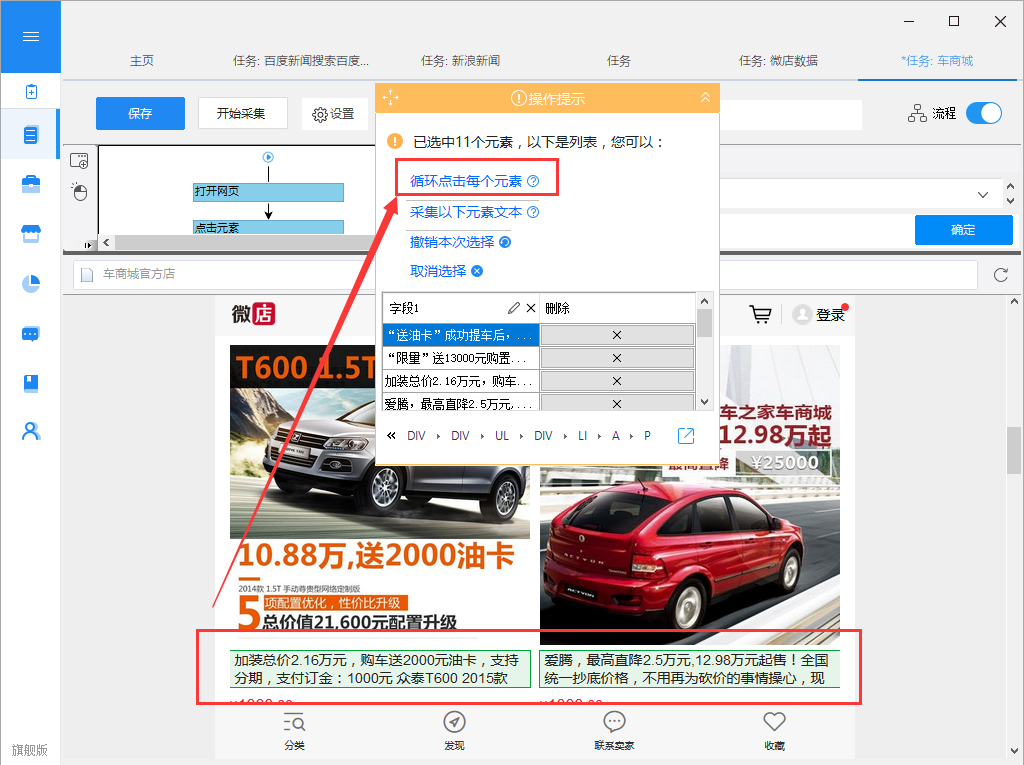Switch to the 任务: 微店数据 tab

(778, 61)
